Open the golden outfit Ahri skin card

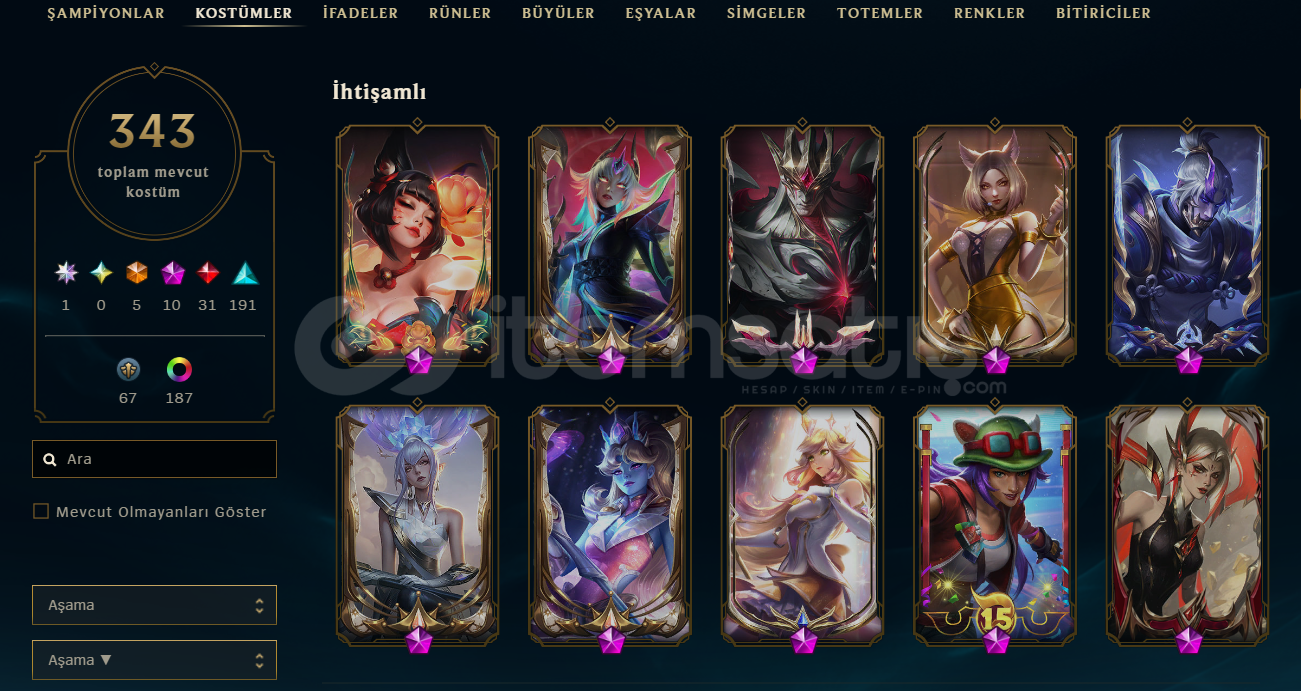pyautogui.click(x=995, y=244)
